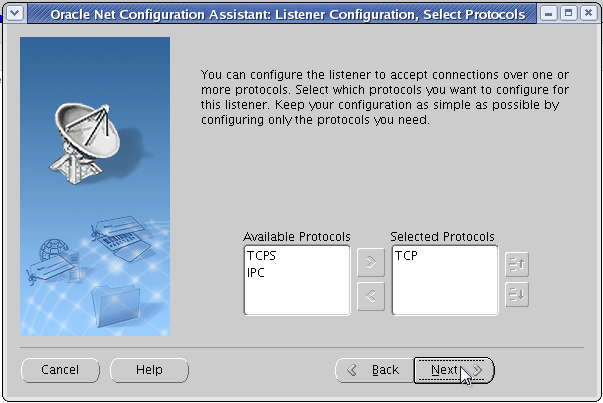Click the promote (move up) protocol icon
Screen dimensions: 603x403
pos(516,265)
